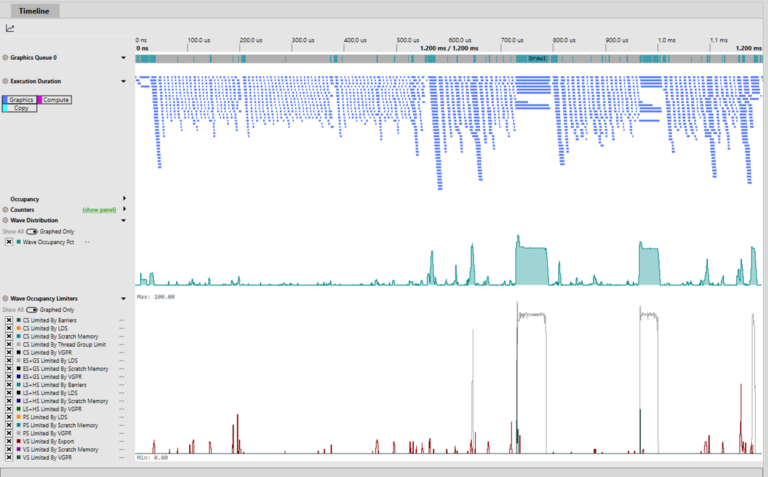
Task: Click the 500.0 us mark on the time ruler
Action: (x=408, y=40)
